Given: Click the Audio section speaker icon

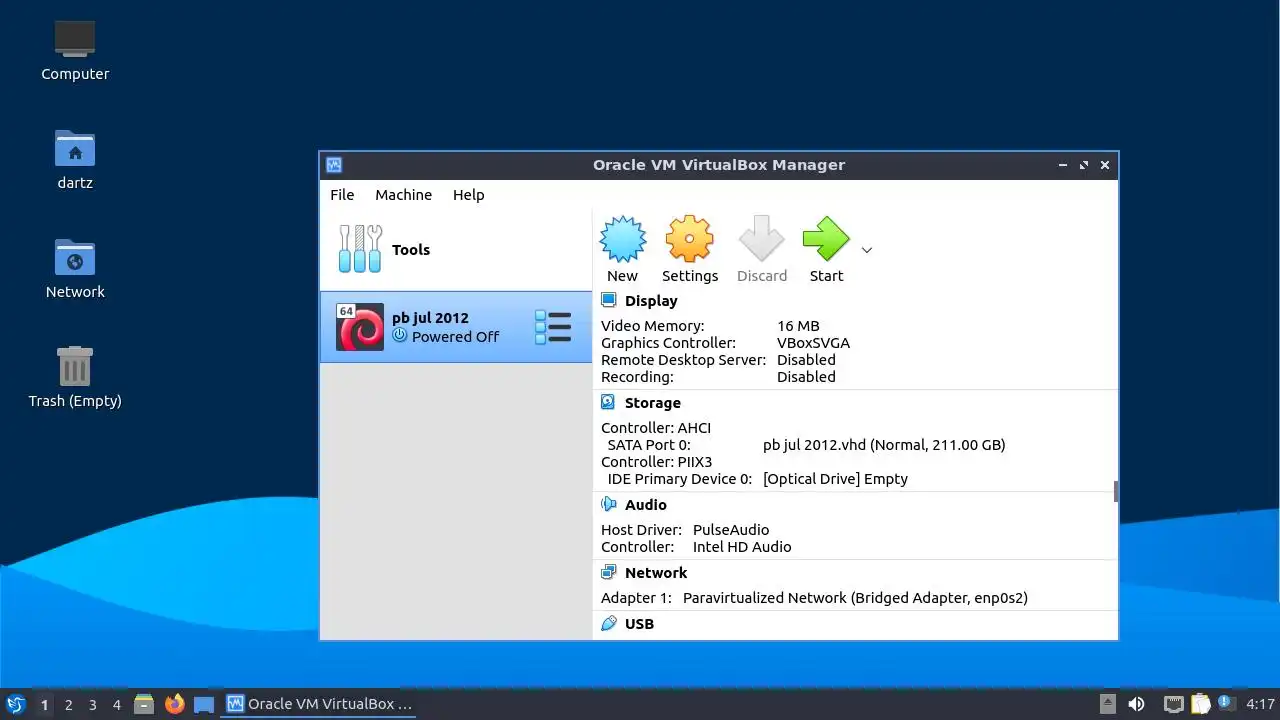Looking at the screenshot, I should 608,504.
